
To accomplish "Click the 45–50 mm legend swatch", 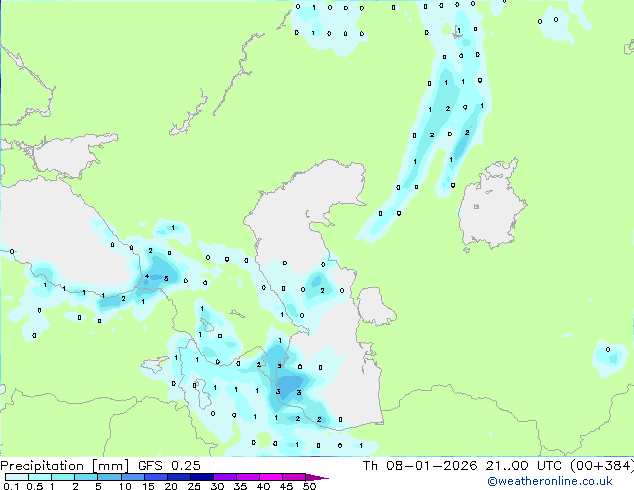I will 294,477.
